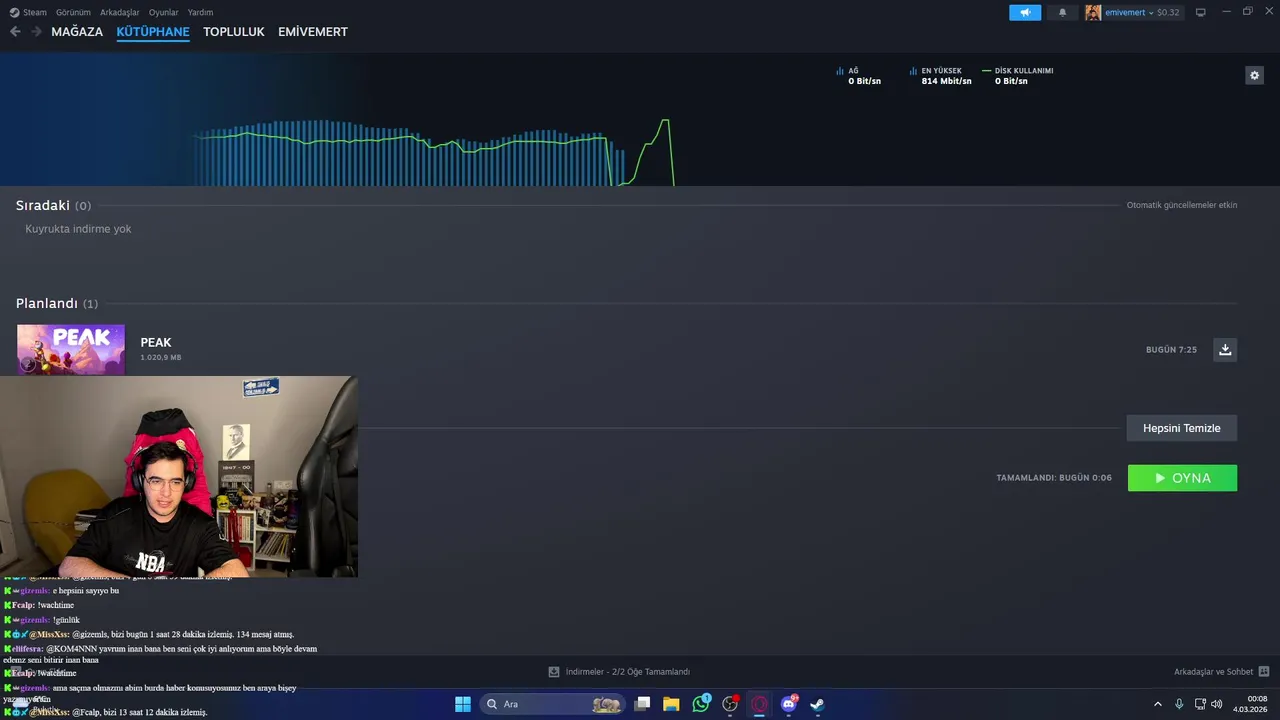Image resolution: width=1280 pixels, height=720 pixels.
Task: Open the network tray icon
Action: [1200, 704]
